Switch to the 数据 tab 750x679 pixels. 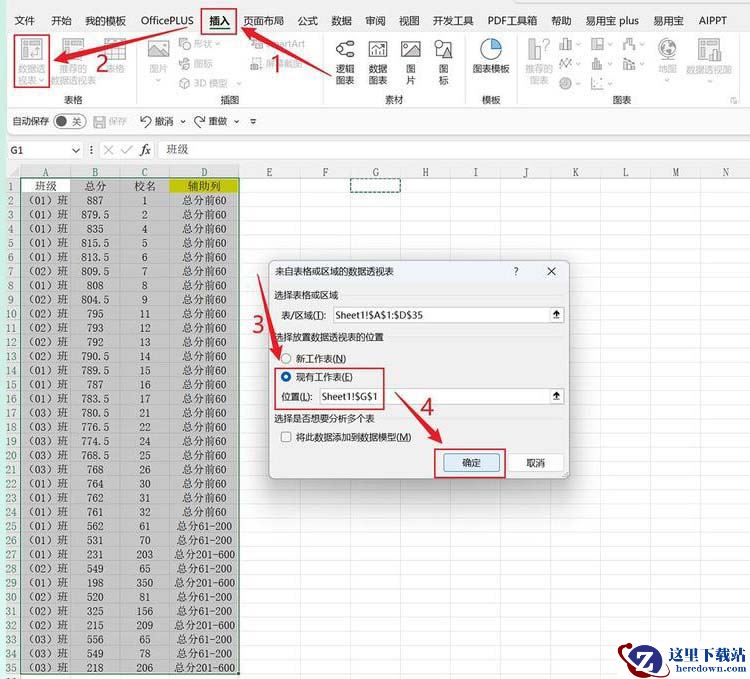pyautogui.click(x=342, y=21)
